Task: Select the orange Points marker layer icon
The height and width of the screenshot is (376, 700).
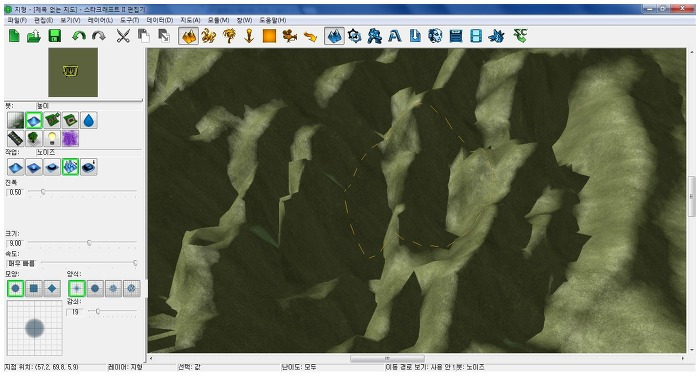Action: tap(249, 36)
